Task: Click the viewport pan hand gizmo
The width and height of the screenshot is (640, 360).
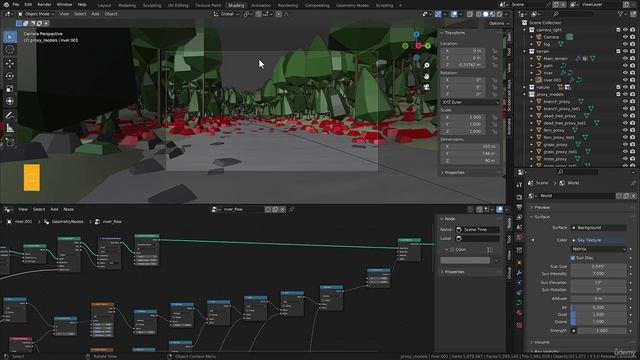Action: tap(427, 76)
